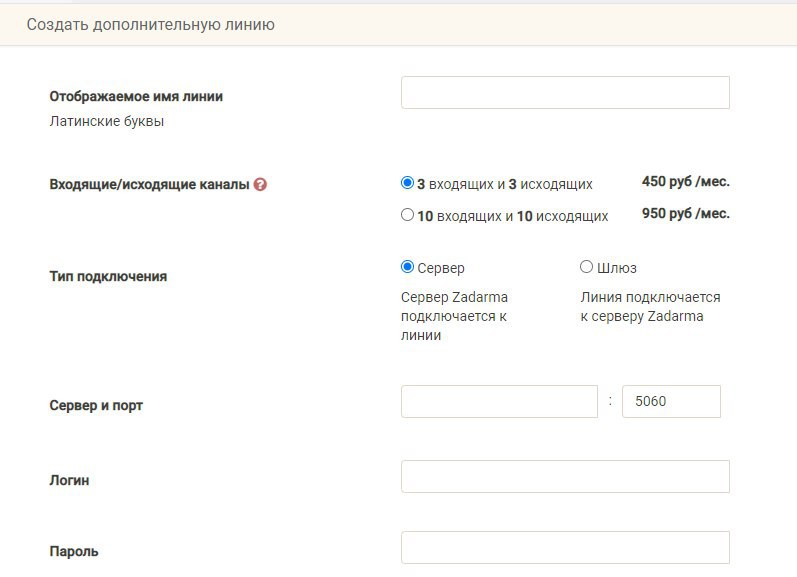The width and height of the screenshot is (797, 577).
Task: Select the 3 incoming and 3 outgoing channels option
Action: pyautogui.click(x=407, y=183)
